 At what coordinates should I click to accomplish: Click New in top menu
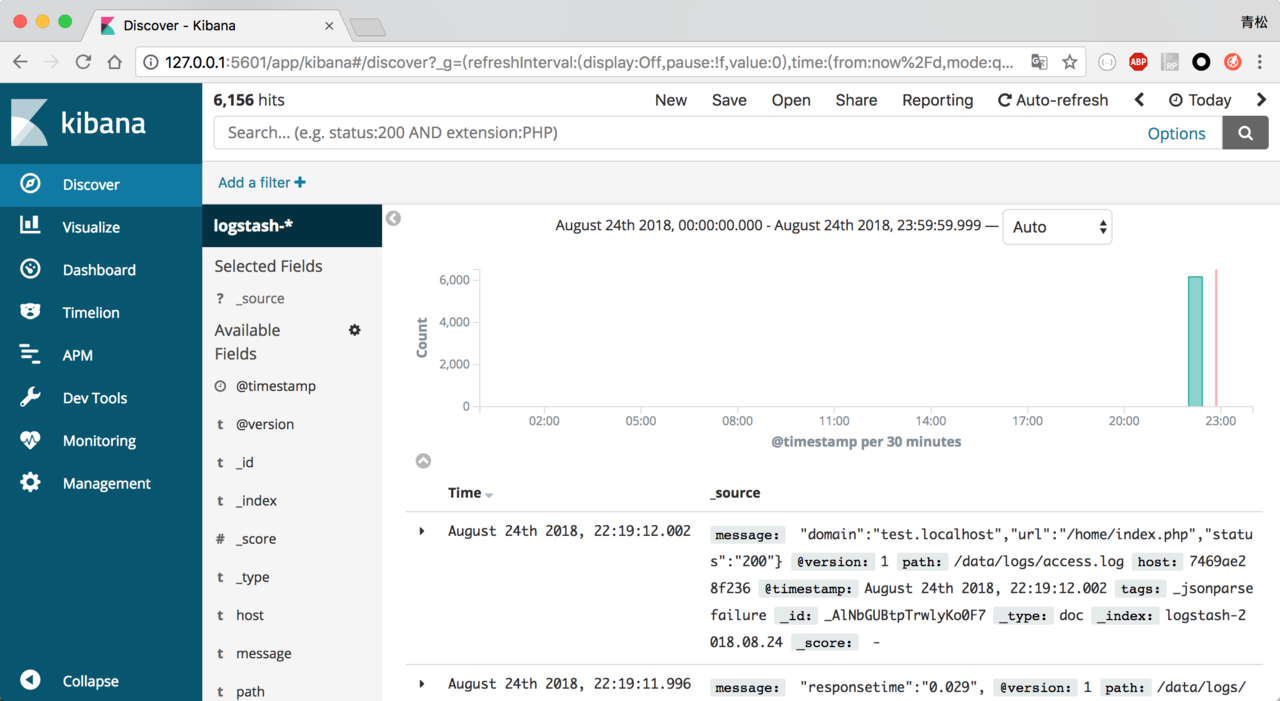point(671,100)
